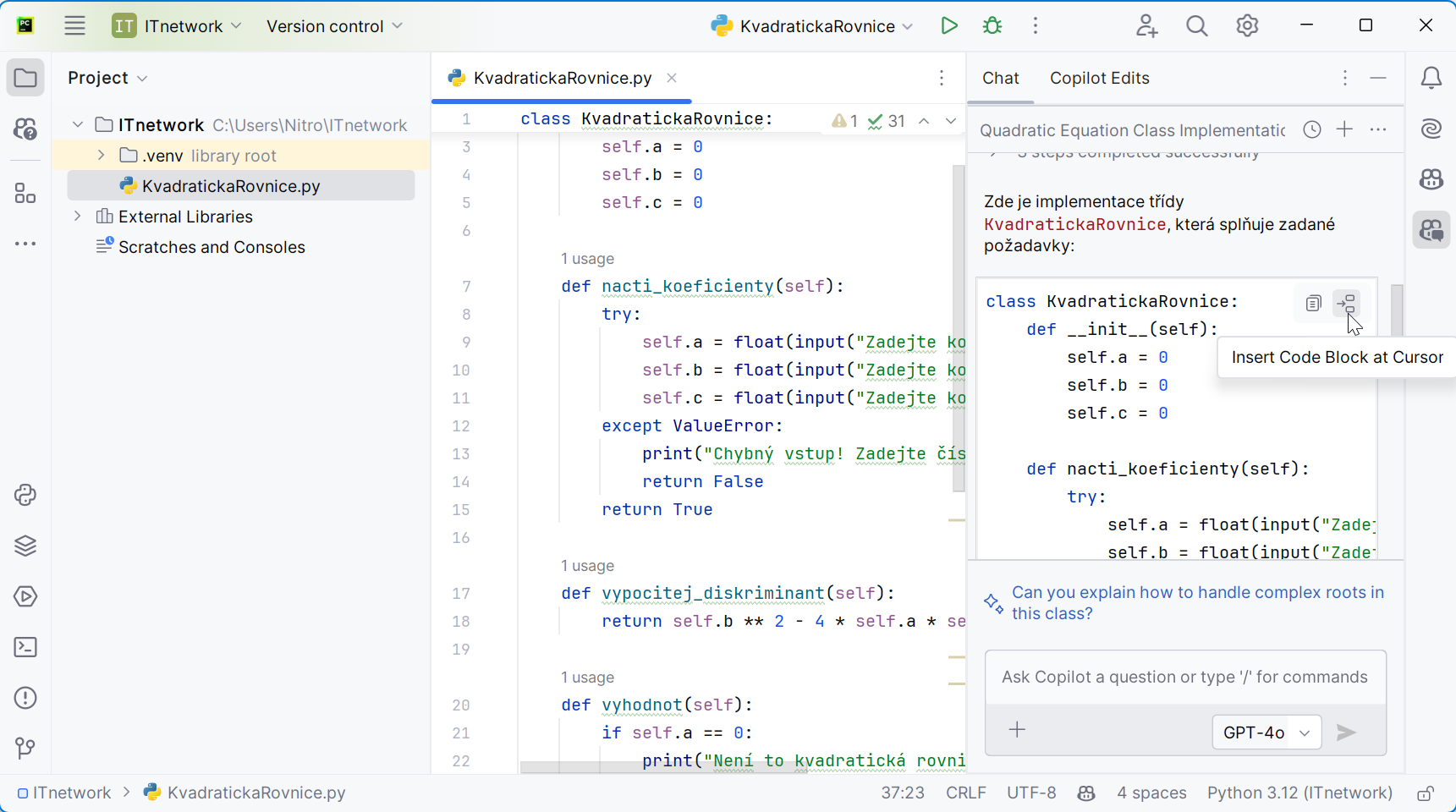This screenshot has height=812, width=1456.
Task: Switch to the Copilot Edits tab
Action: 1099,79
